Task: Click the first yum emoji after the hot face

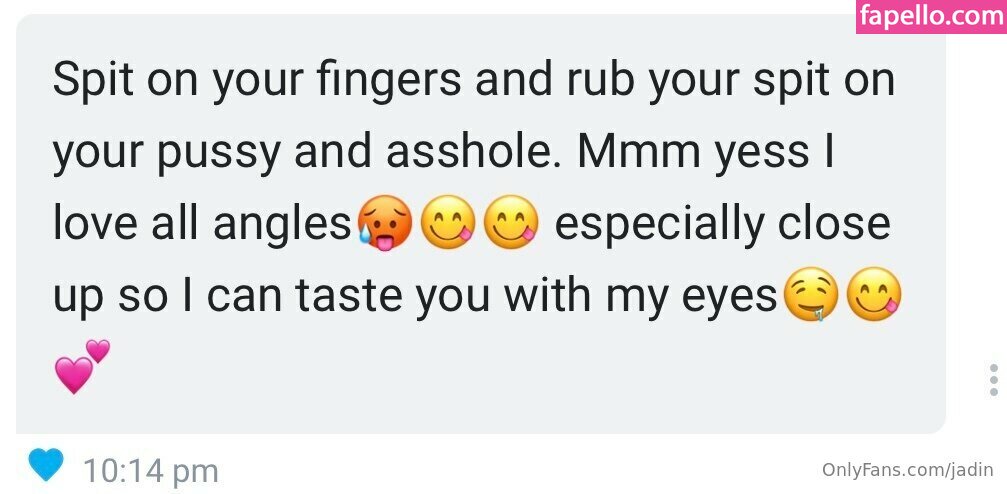Action: point(447,224)
